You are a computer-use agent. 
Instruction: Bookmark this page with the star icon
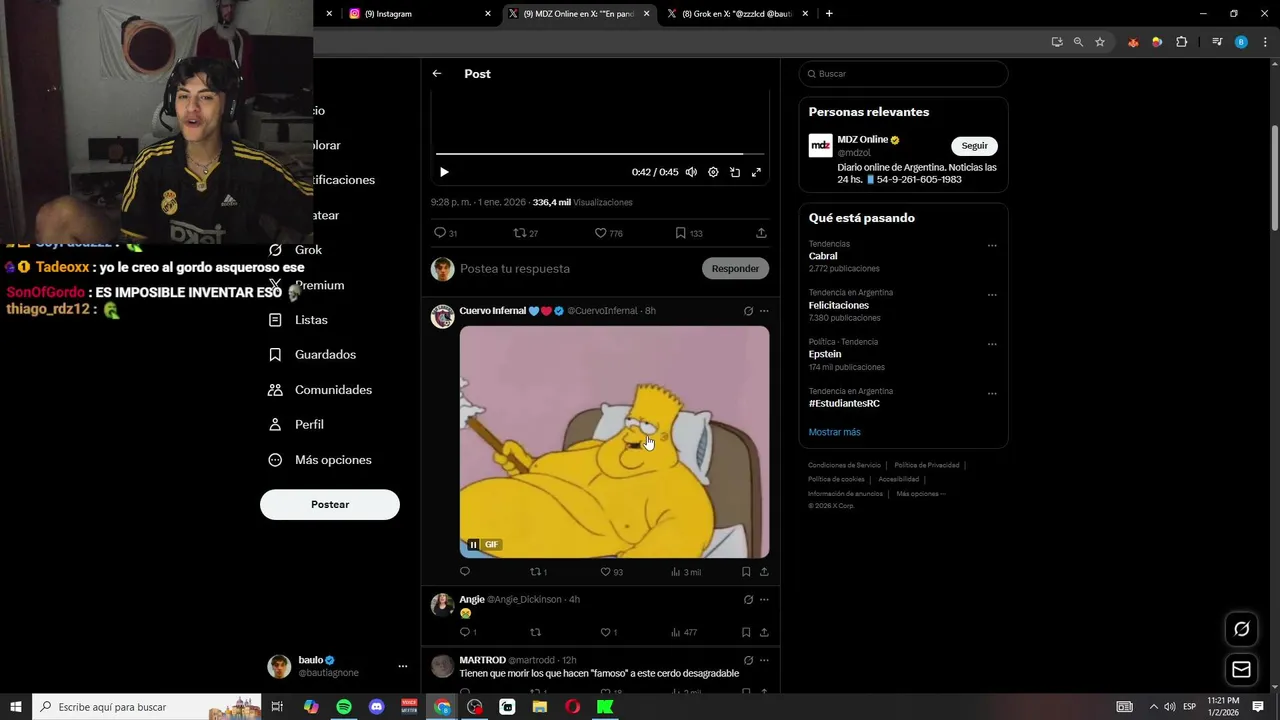[1100, 42]
